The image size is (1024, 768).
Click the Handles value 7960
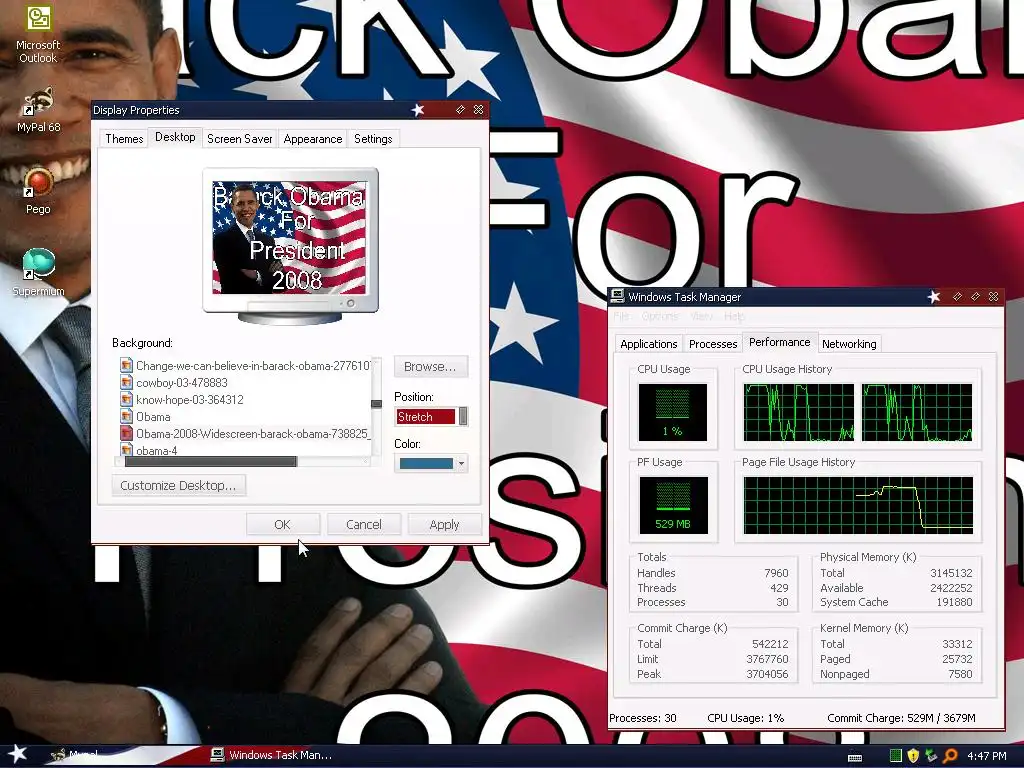[x=776, y=573]
